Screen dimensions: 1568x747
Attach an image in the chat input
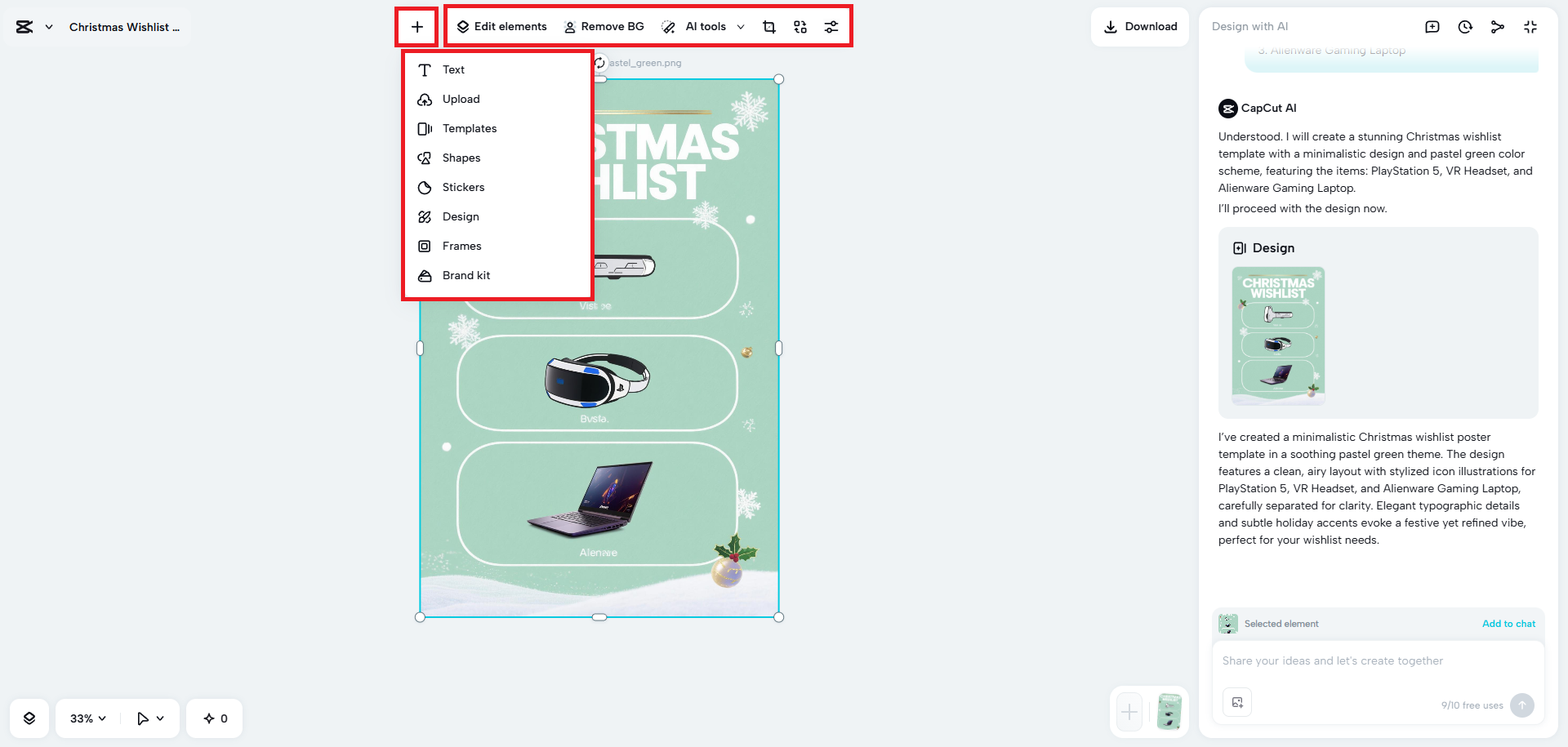click(x=1237, y=702)
